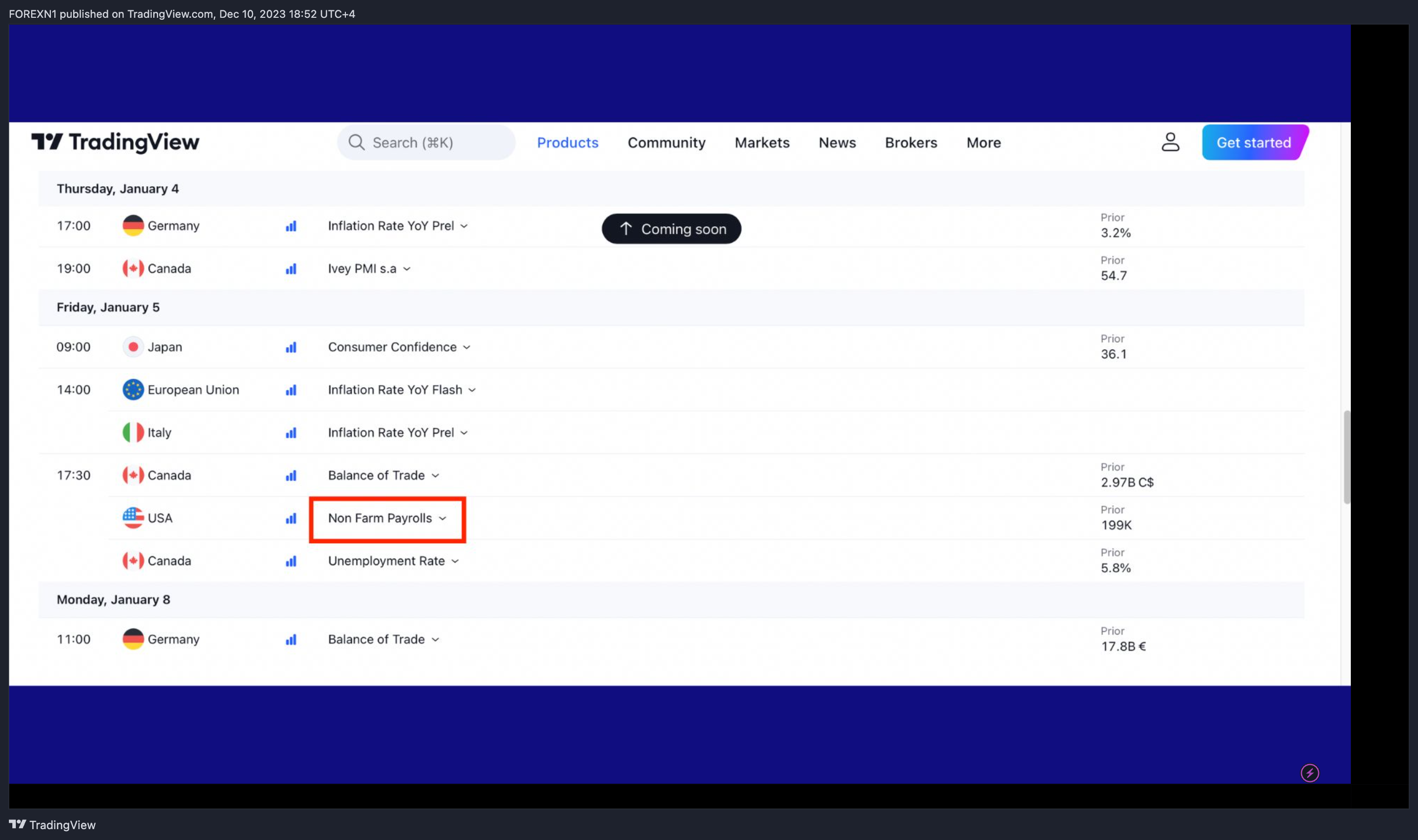Screen dimensions: 1418x840
Task: Click the 17:30 time label
Action: (x=73, y=475)
